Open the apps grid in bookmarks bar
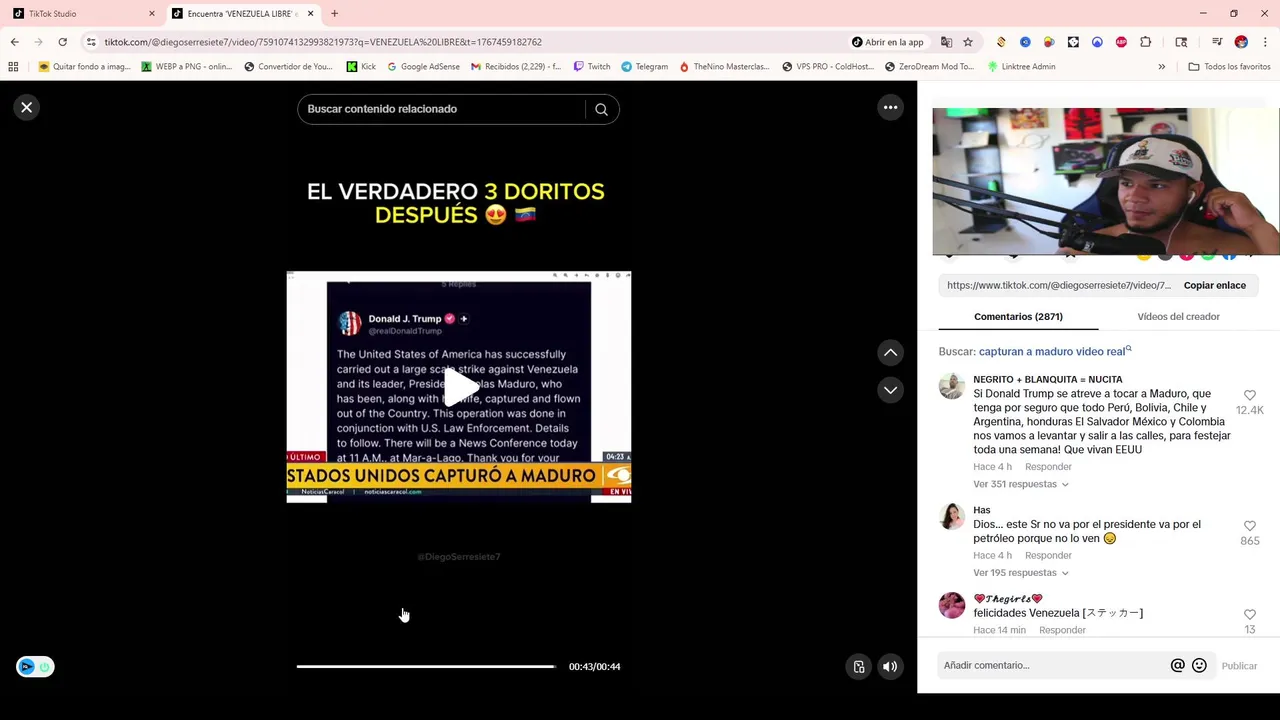Image resolution: width=1280 pixels, height=720 pixels. tap(13, 67)
